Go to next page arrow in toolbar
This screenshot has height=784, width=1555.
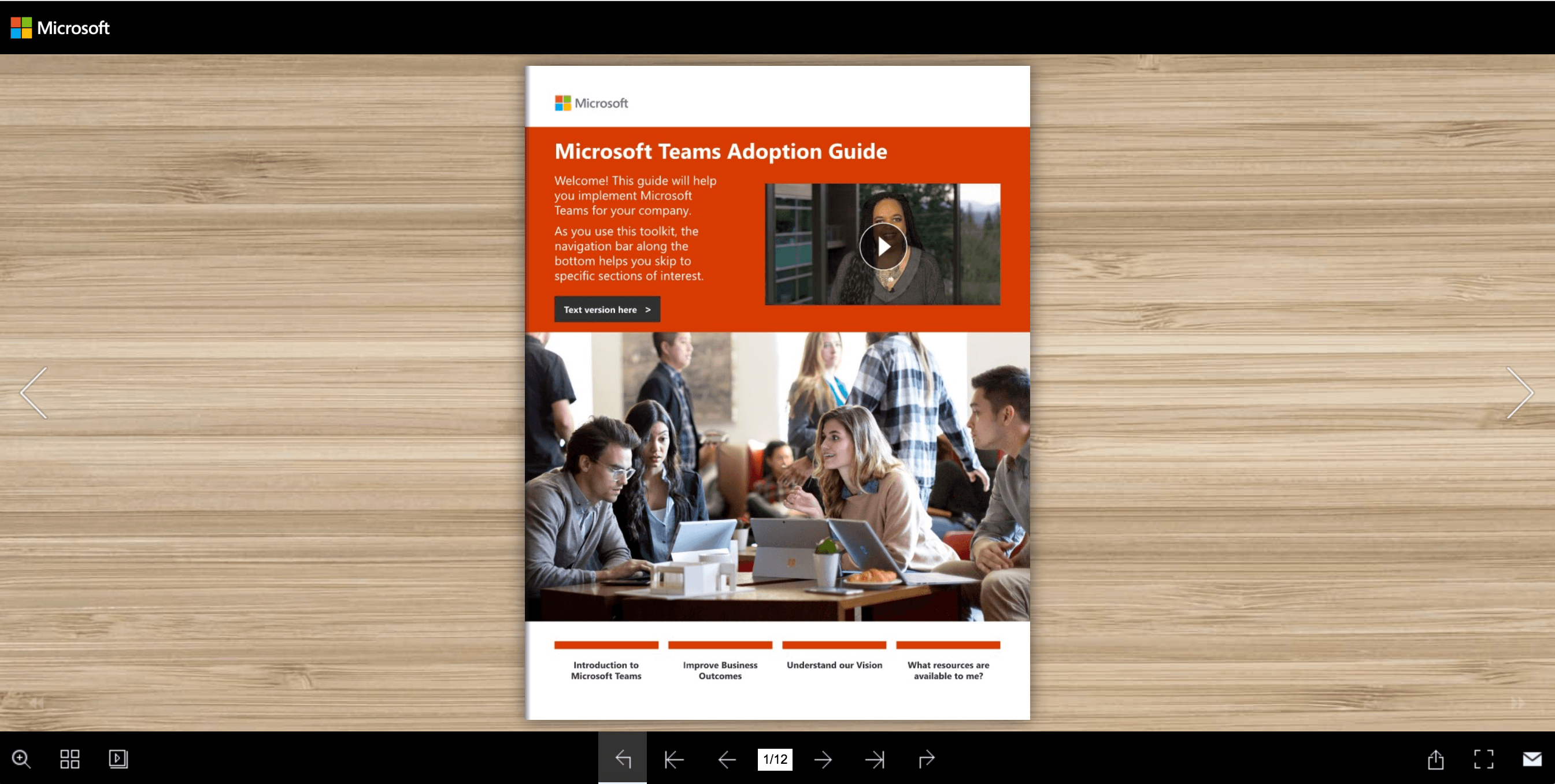coord(823,759)
